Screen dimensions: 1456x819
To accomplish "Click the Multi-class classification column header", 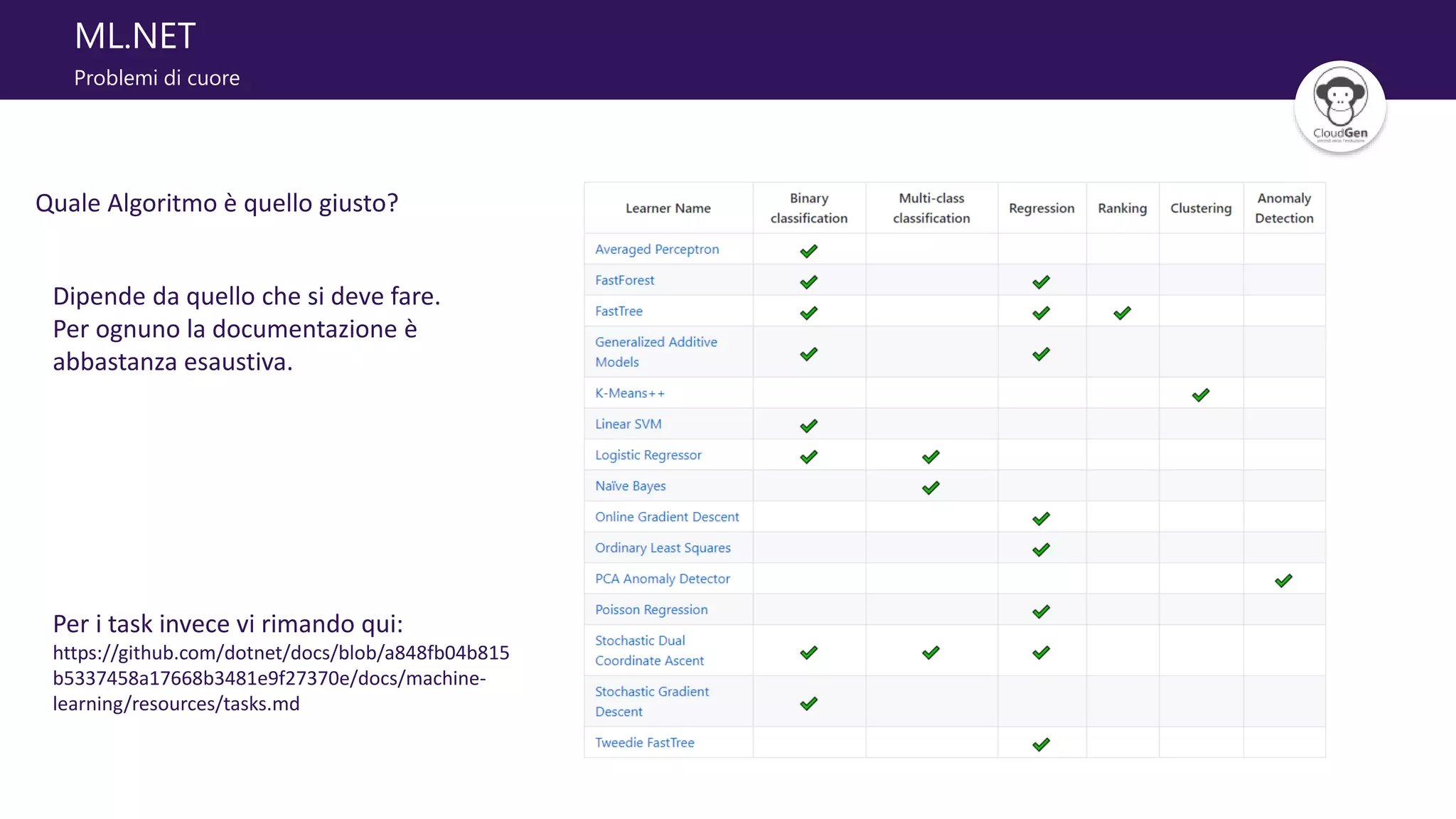I will coord(931,208).
